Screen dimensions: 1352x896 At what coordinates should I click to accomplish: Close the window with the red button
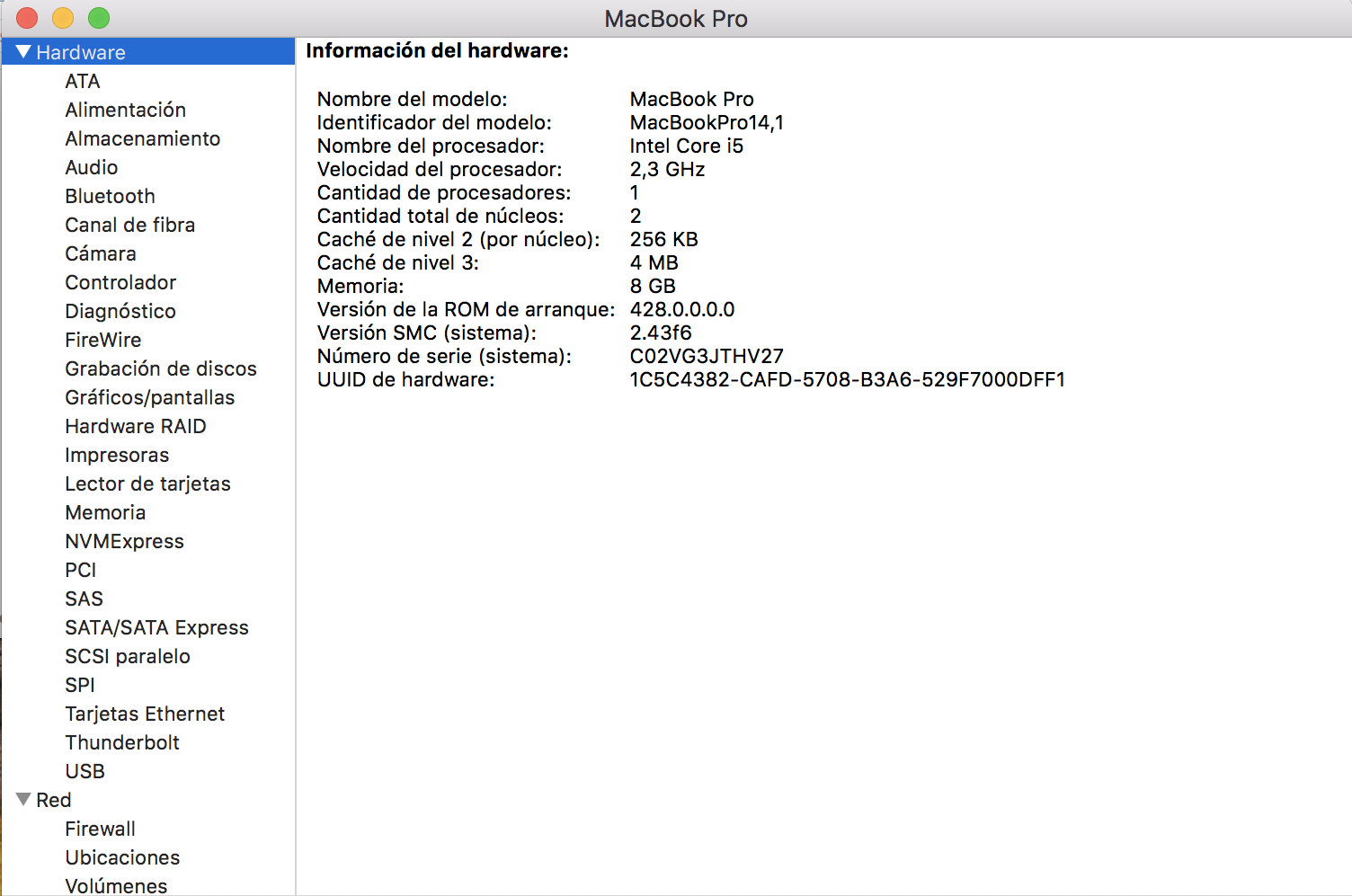[27, 18]
